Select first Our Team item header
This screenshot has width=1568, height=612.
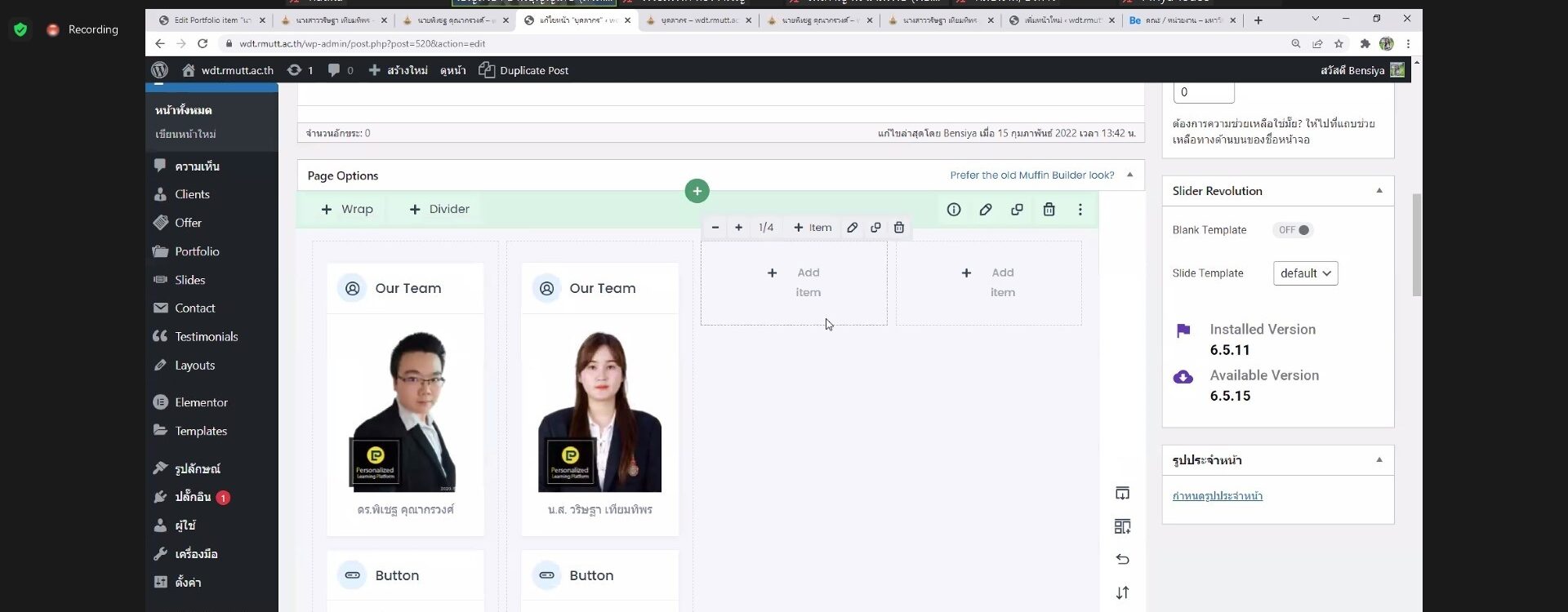[405, 288]
